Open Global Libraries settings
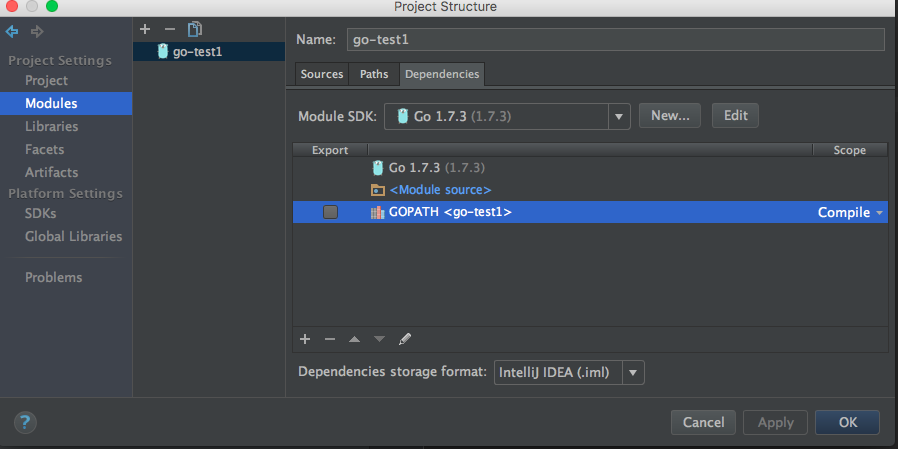 tap(73, 237)
